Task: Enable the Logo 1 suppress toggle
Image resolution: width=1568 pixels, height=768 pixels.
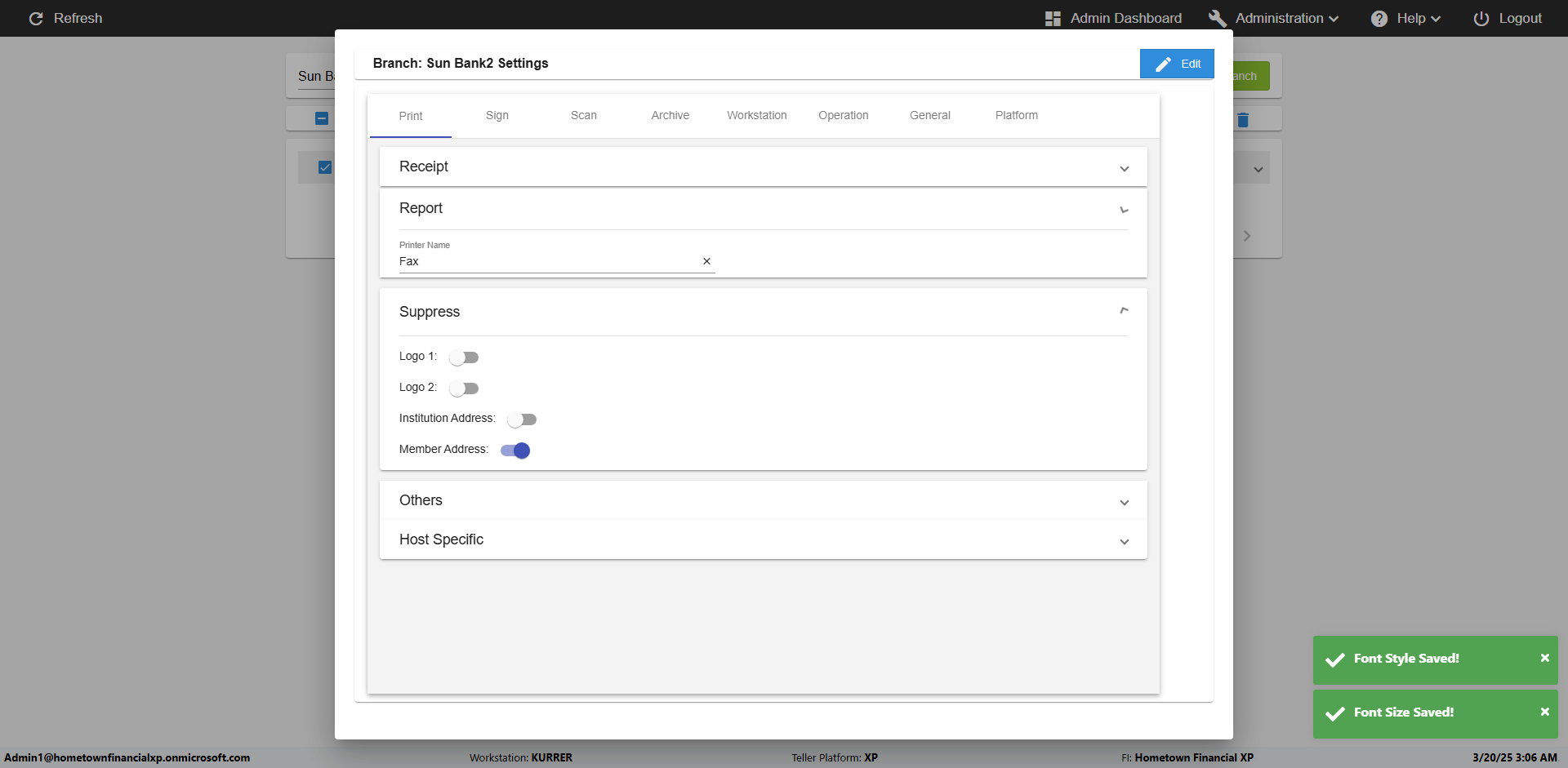Action: click(x=464, y=357)
